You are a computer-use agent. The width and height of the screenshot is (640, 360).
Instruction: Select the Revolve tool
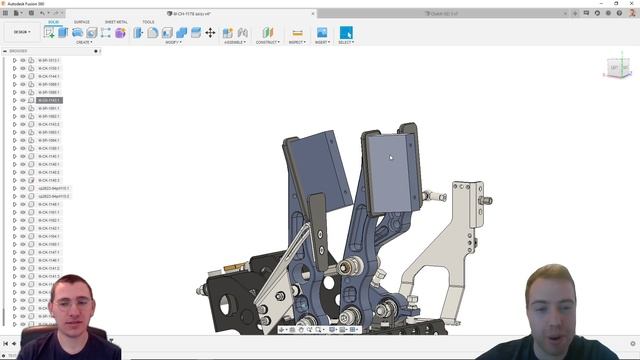pos(77,33)
